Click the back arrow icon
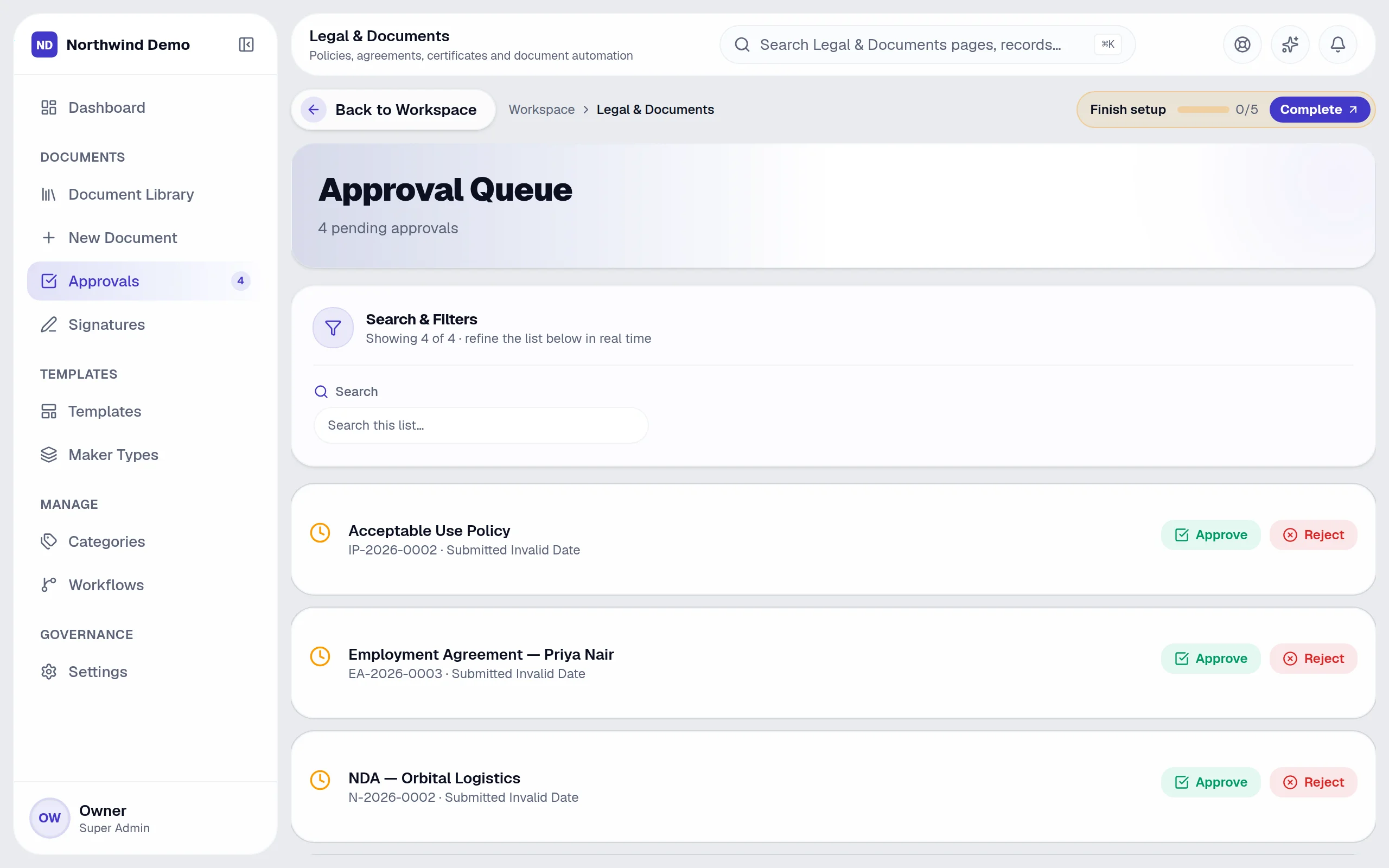Screen dimensions: 1389x868 pyautogui.click(x=314, y=109)
